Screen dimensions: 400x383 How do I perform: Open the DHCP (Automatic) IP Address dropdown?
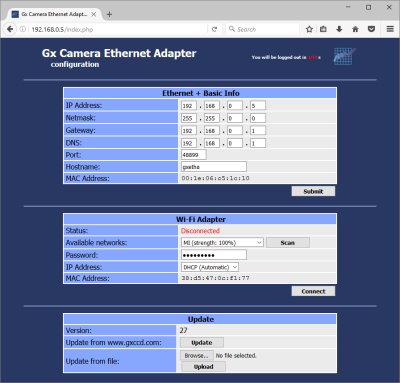[210, 267]
